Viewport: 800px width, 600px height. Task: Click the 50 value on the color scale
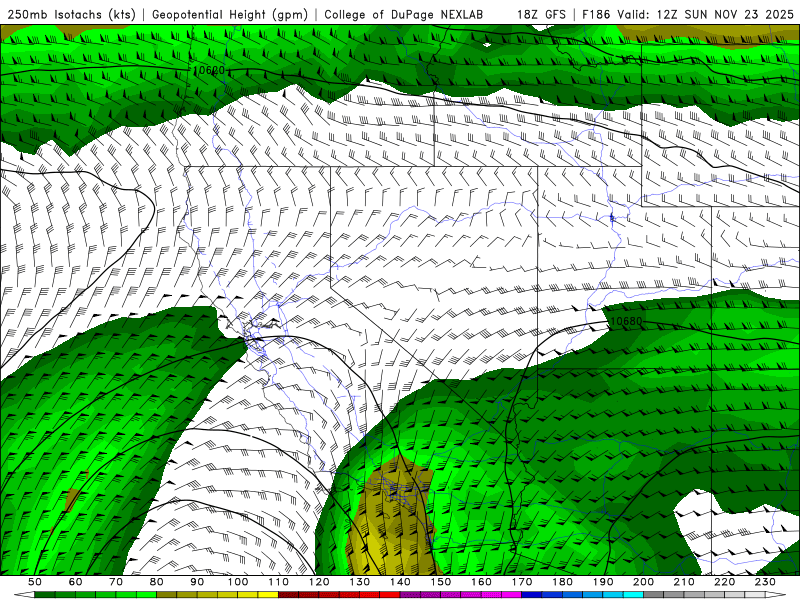[x=35, y=582]
